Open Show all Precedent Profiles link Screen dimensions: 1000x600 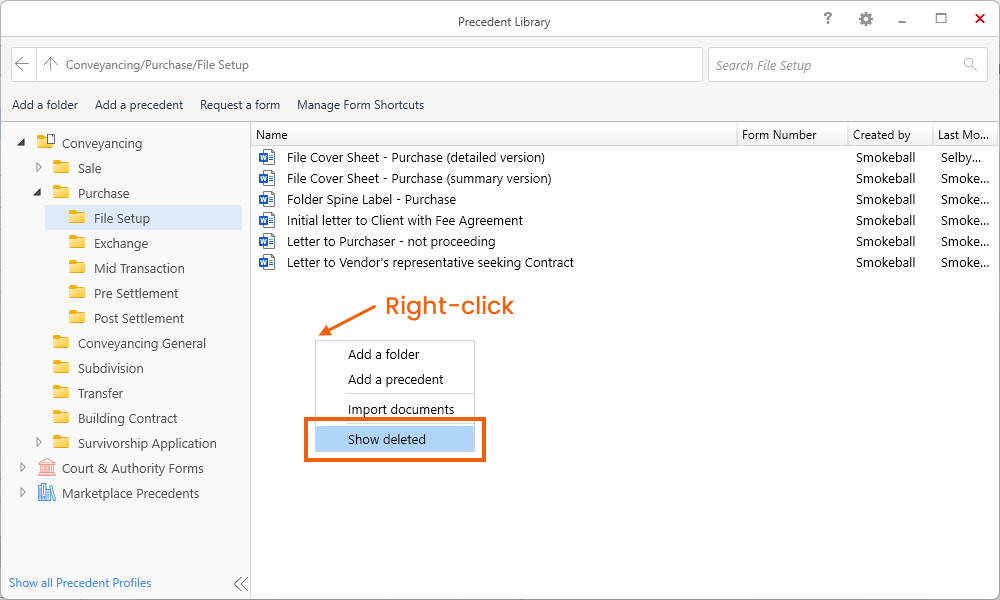point(80,583)
